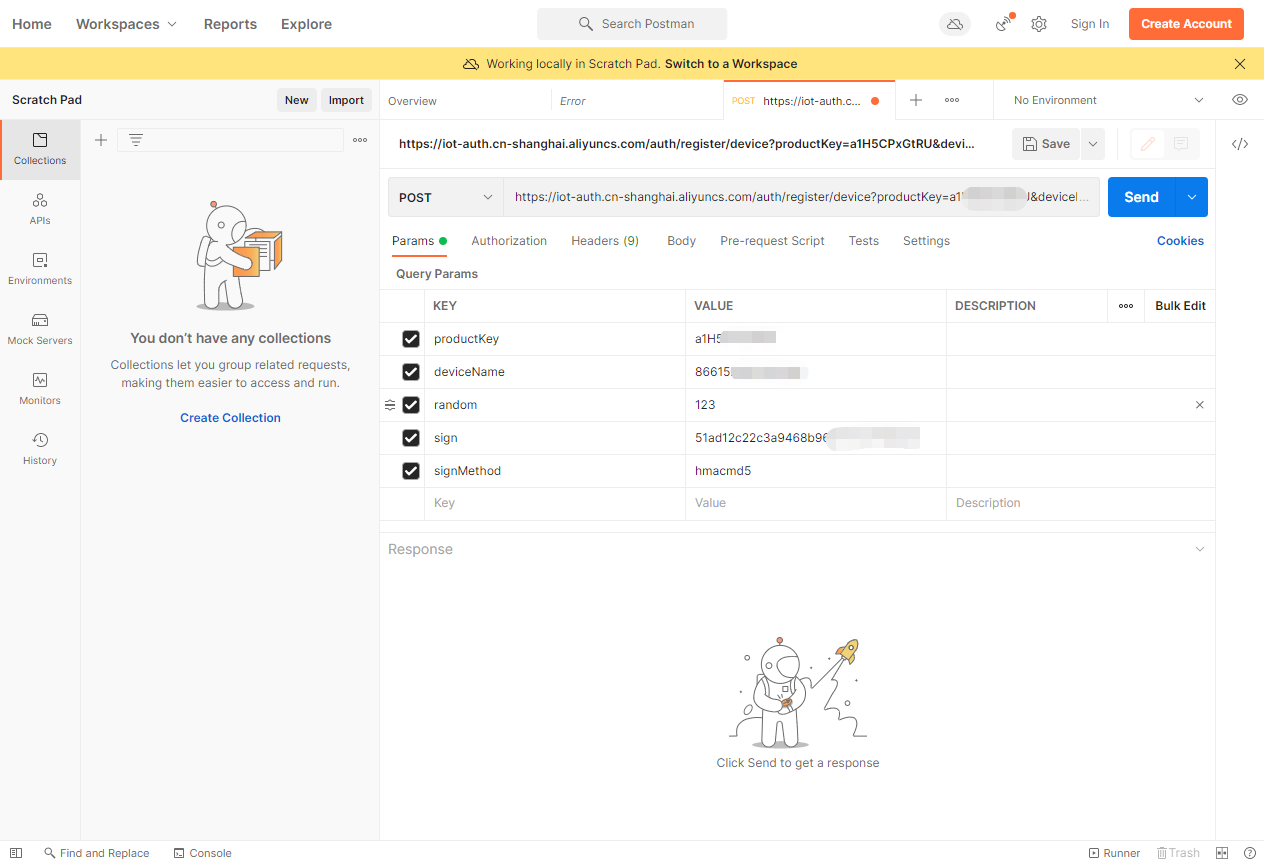This screenshot has width=1264, height=865.
Task: Click the Save request button
Action: (1046, 144)
